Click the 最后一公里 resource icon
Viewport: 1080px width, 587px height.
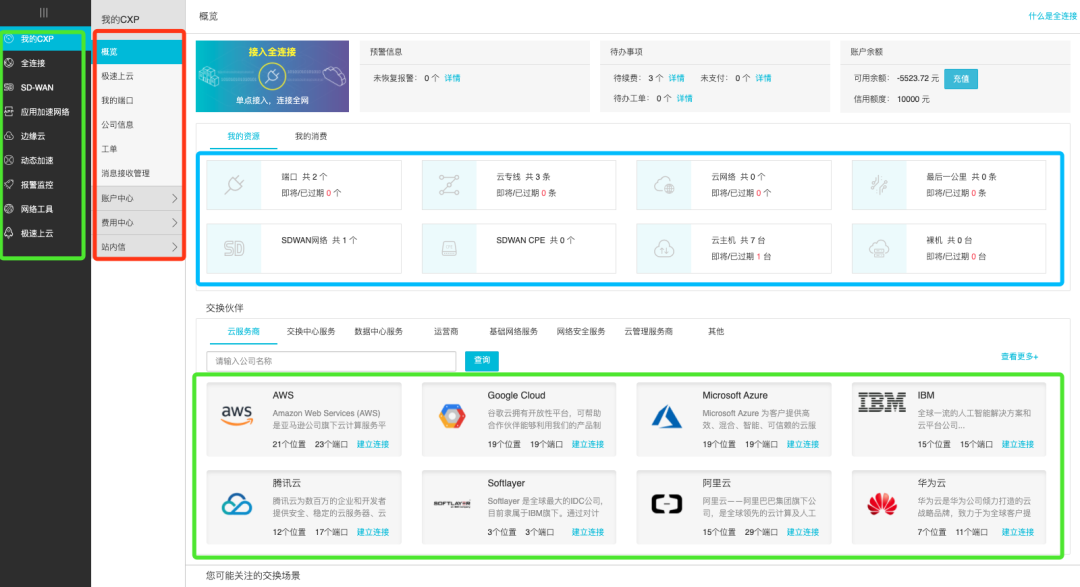pos(879,185)
